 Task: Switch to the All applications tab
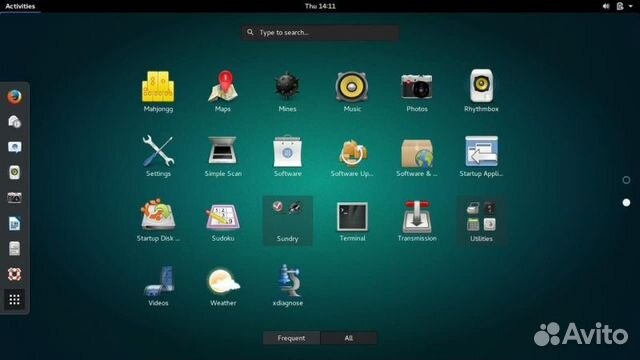tap(349, 338)
